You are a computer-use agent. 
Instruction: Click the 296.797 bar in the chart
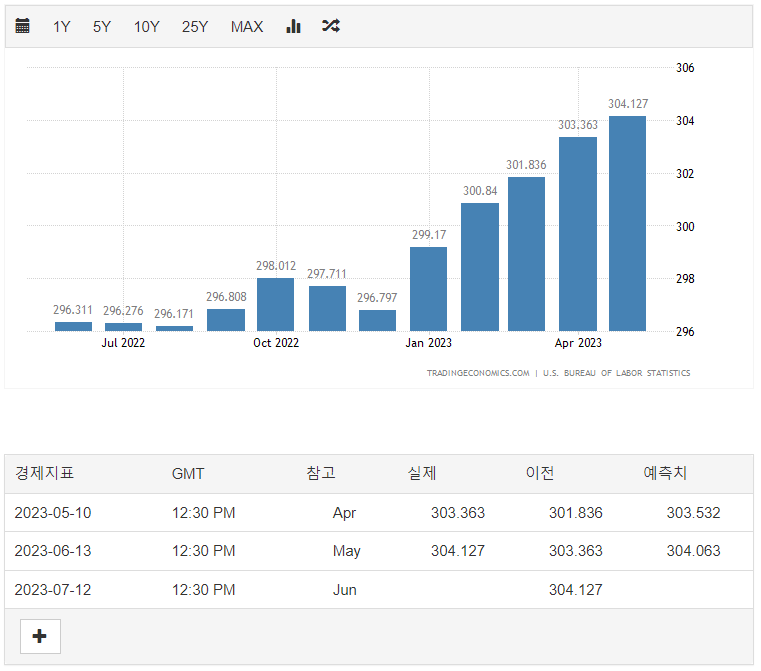pos(378,321)
